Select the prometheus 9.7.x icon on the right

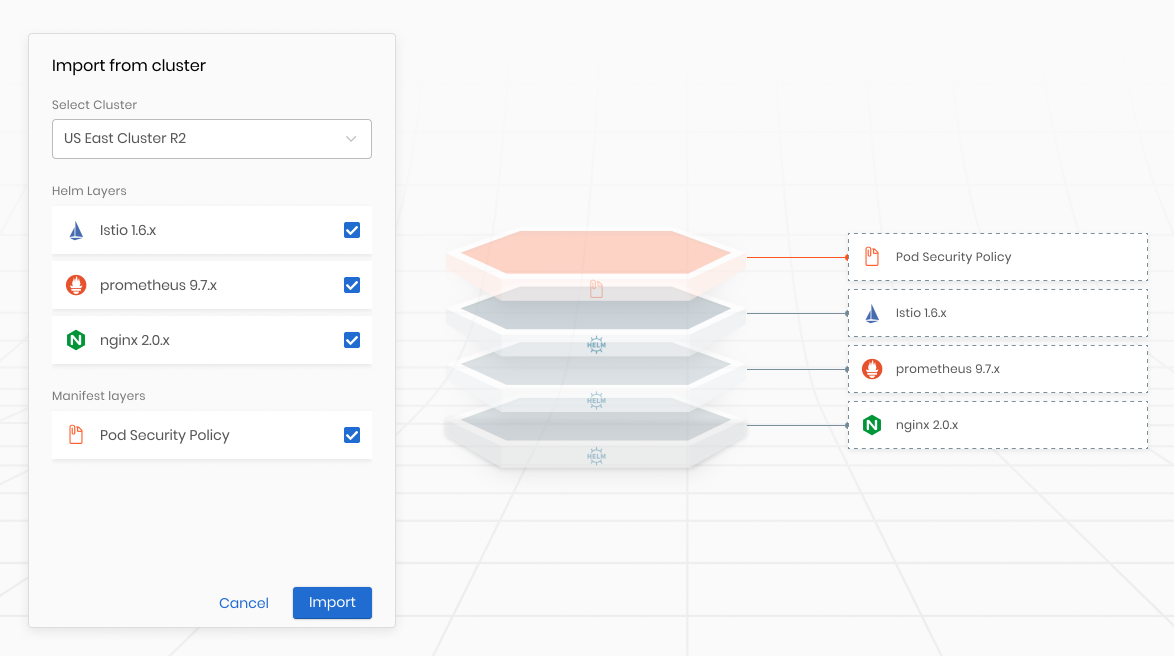(x=871, y=368)
